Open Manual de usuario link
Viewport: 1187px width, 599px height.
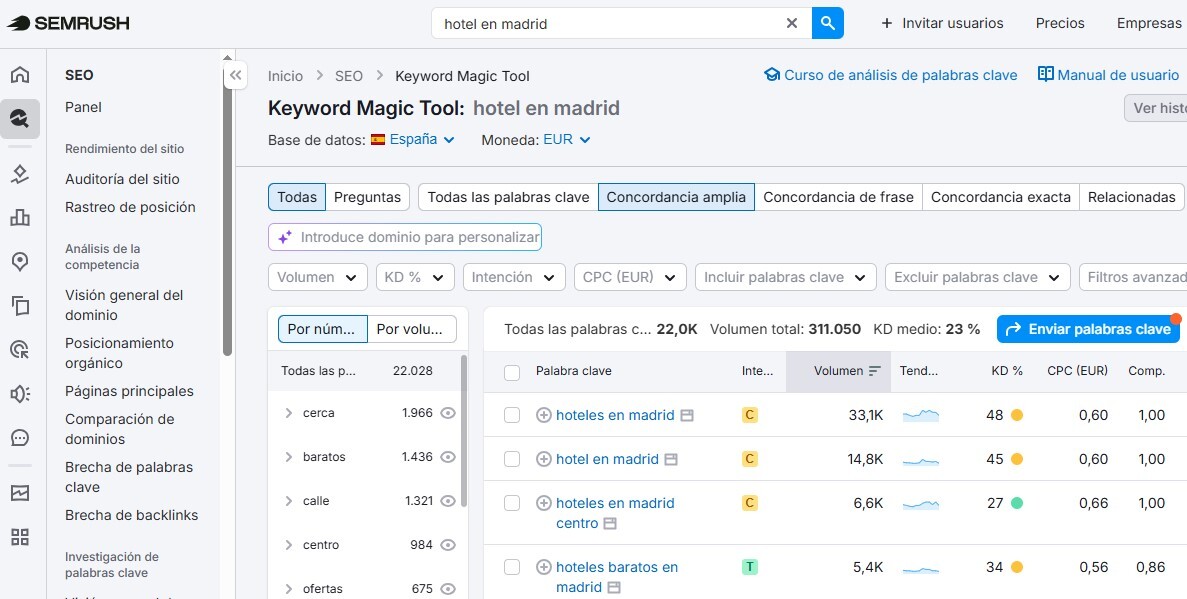pyautogui.click(x=1108, y=75)
